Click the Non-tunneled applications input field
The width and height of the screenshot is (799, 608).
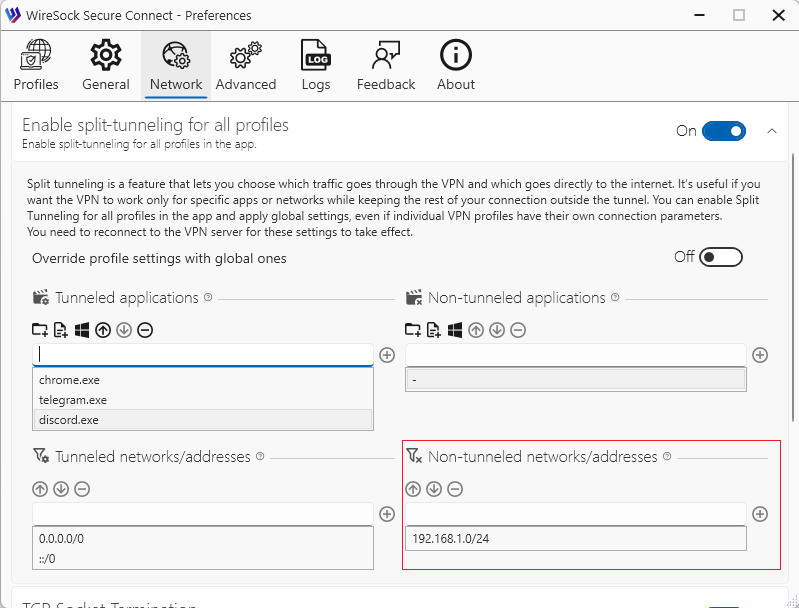pos(575,355)
